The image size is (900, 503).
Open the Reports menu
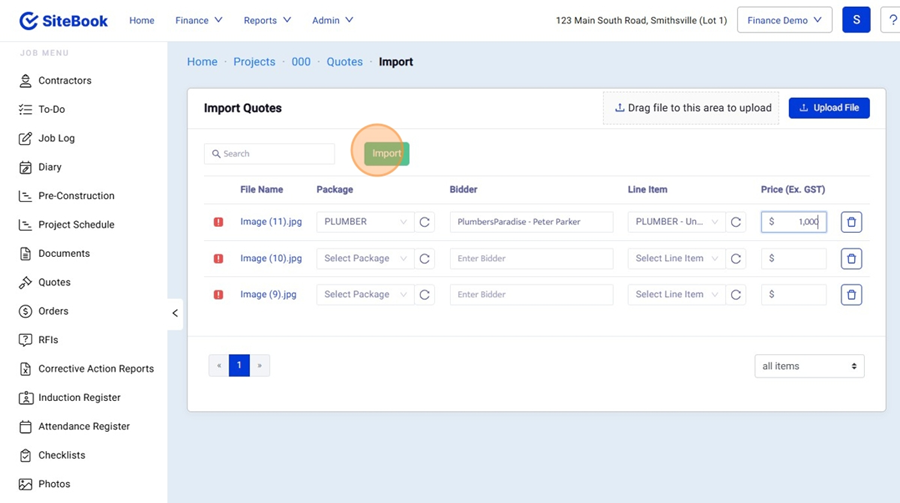click(267, 20)
